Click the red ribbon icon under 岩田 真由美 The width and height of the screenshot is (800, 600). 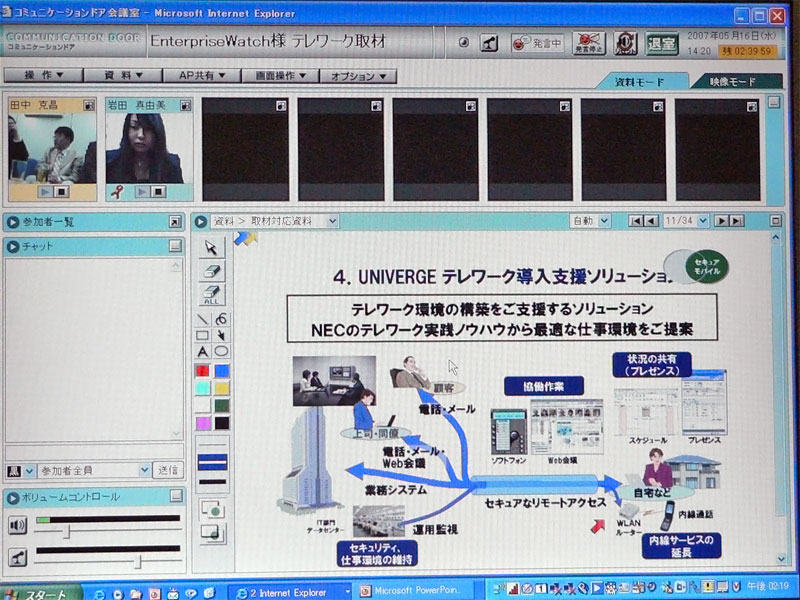point(117,192)
